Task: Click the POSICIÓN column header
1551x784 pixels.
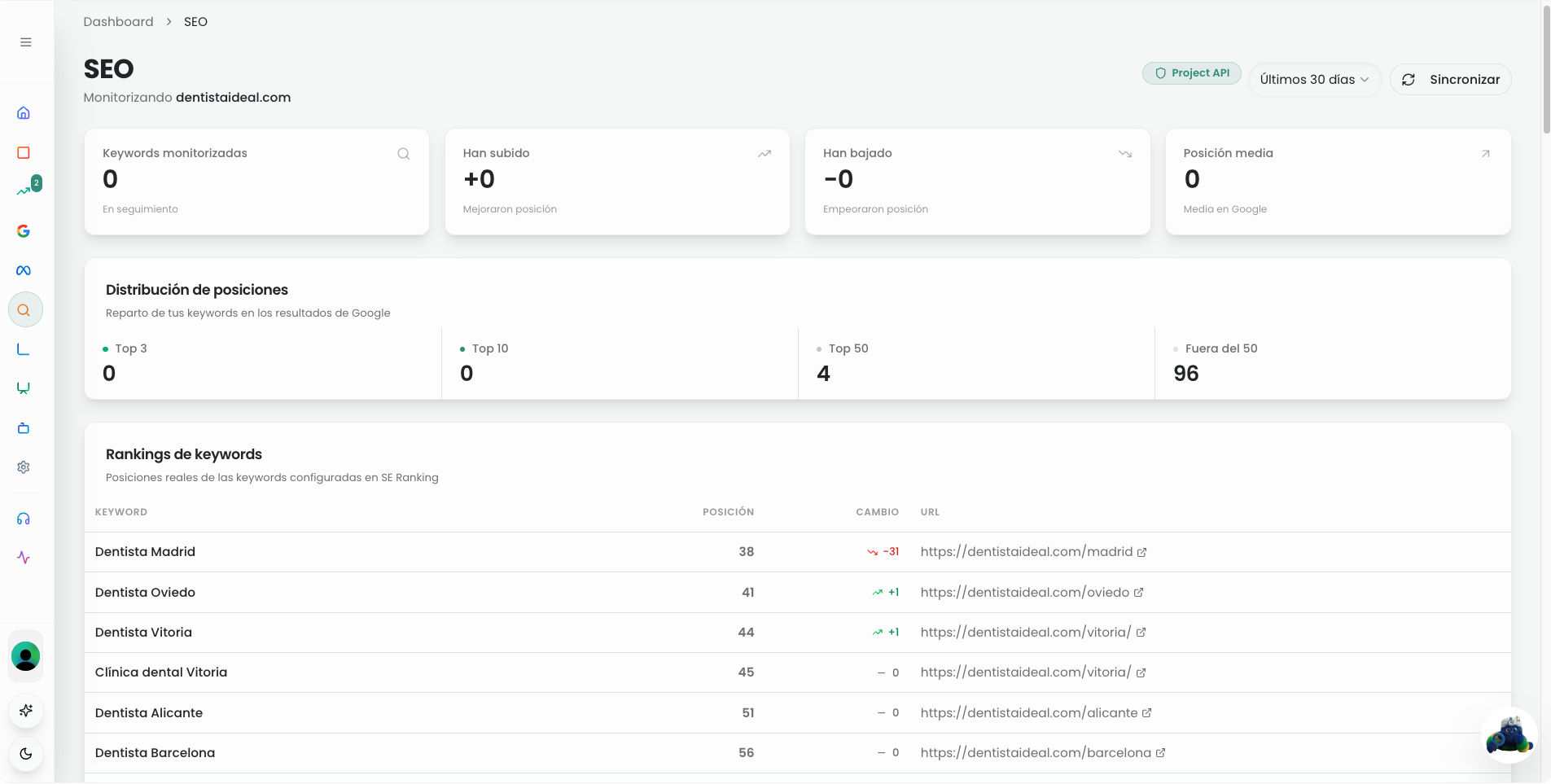Action: 728,512
